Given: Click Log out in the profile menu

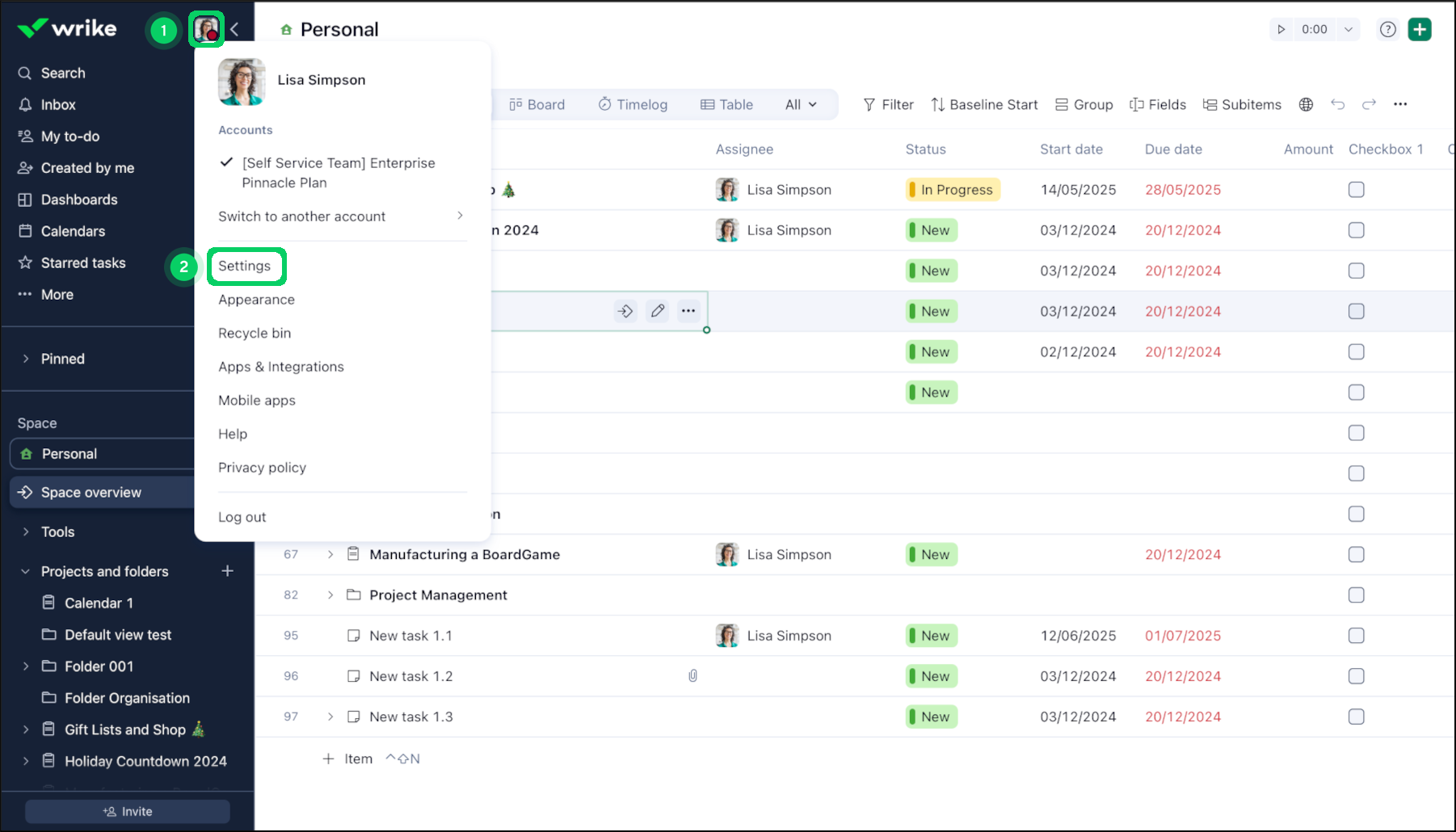Looking at the screenshot, I should [x=242, y=517].
